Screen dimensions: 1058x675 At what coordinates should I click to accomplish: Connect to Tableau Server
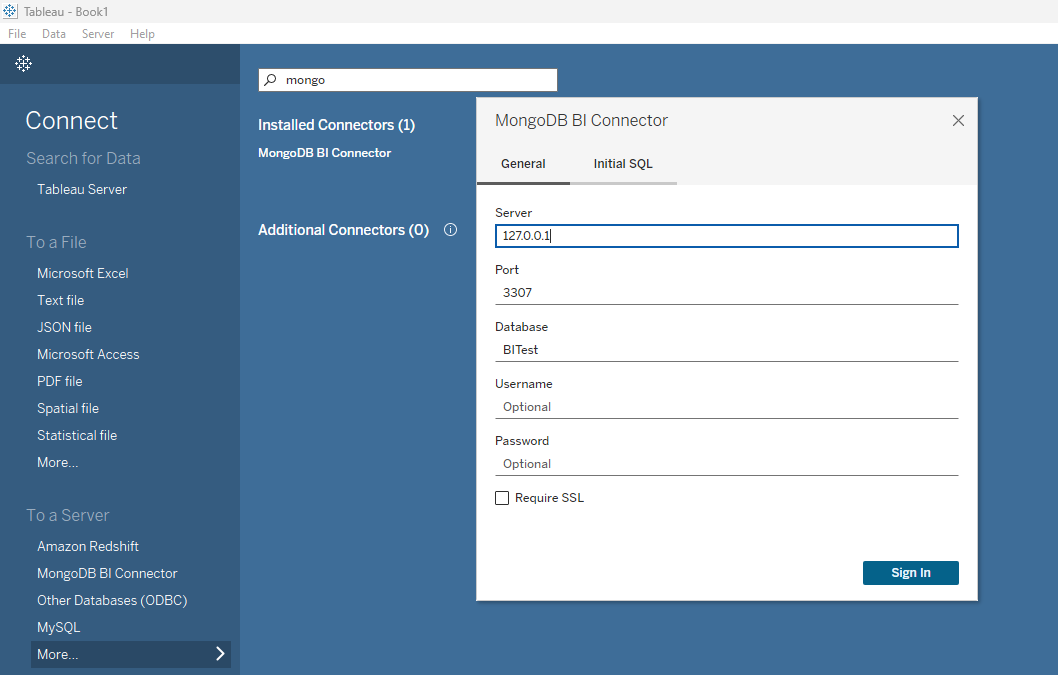[x=82, y=190]
